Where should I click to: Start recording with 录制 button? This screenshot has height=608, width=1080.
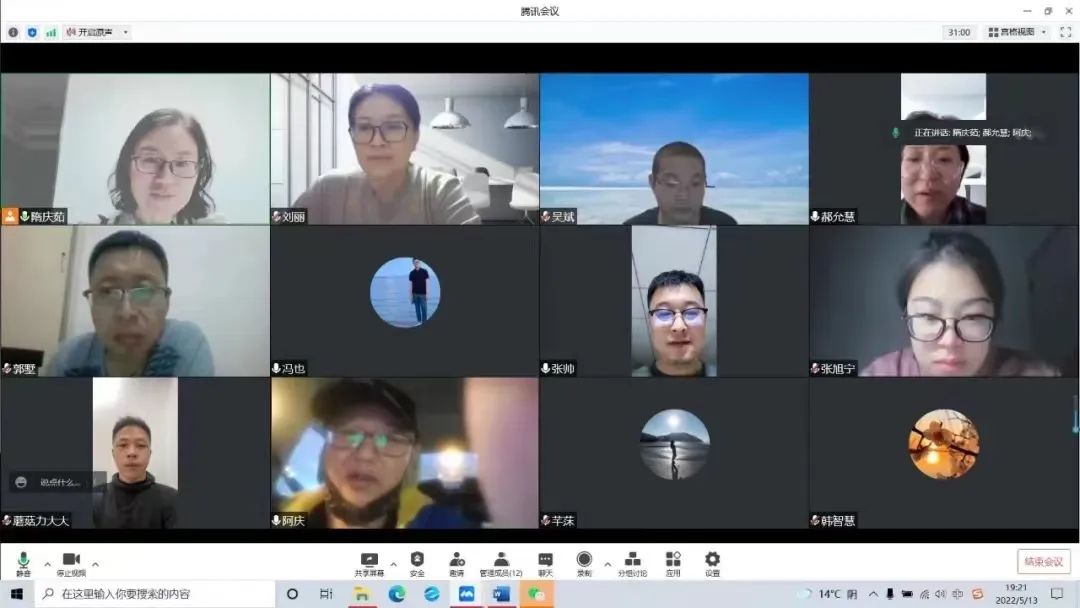tap(584, 562)
